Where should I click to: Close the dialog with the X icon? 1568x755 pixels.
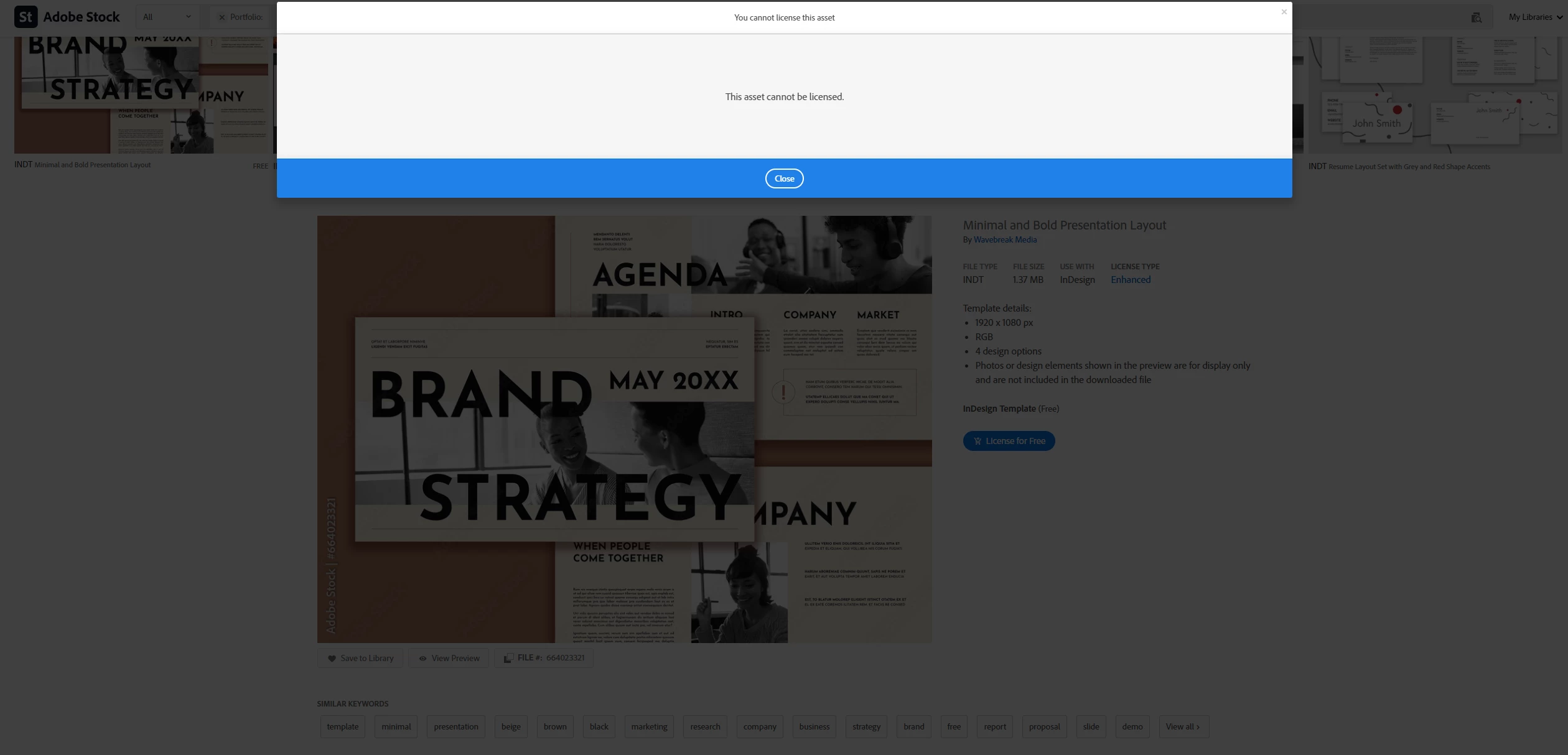[1284, 12]
